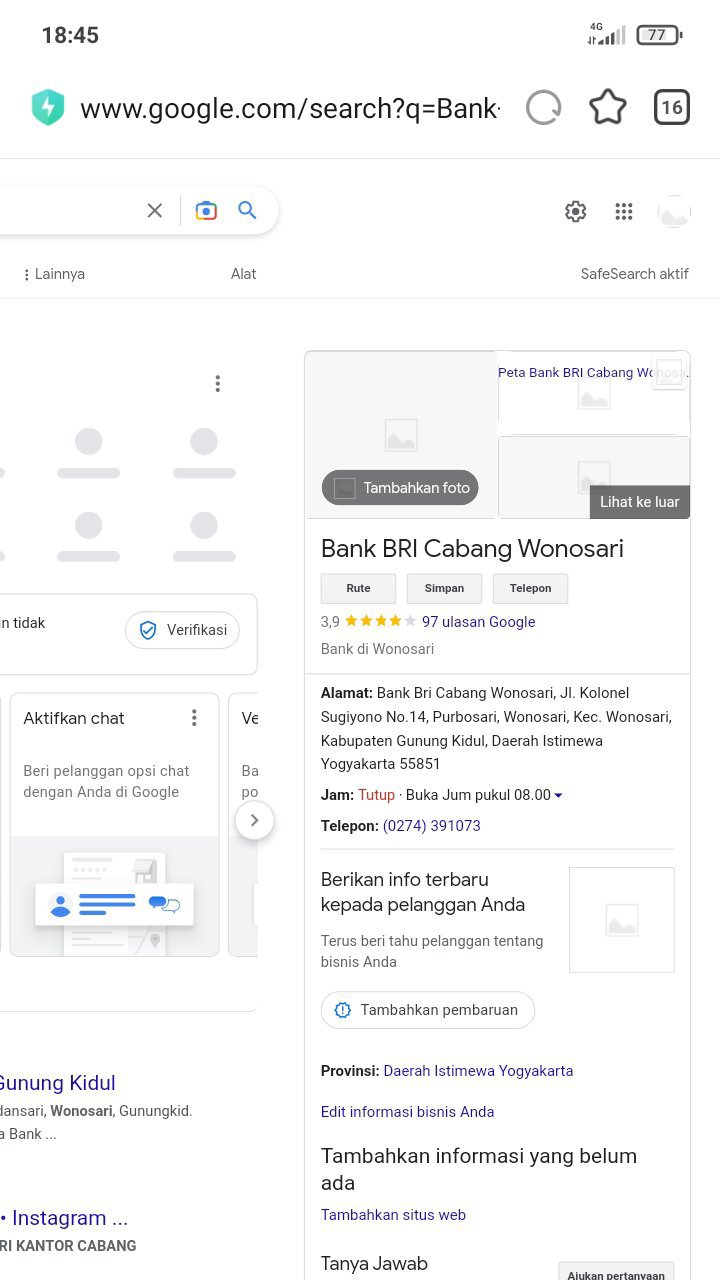Open Aktifkan chat card three-dot menu
This screenshot has width=720, height=1280.
pos(194,718)
